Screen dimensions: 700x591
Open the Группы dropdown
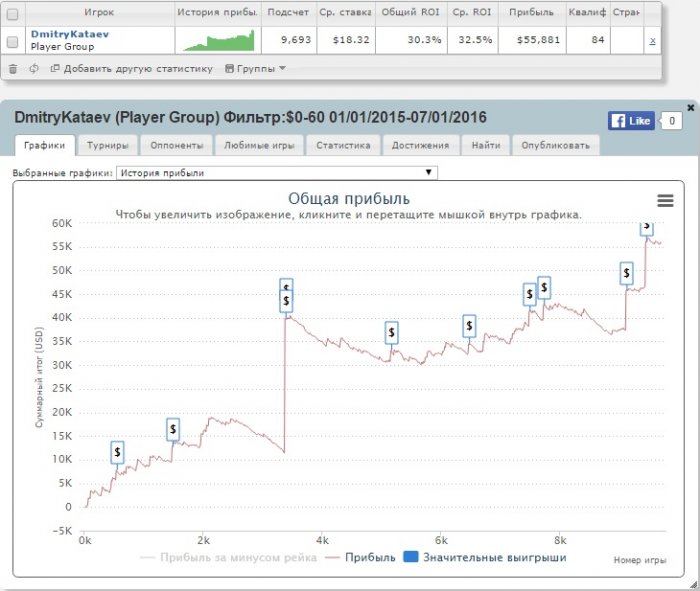click(x=255, y=69)
